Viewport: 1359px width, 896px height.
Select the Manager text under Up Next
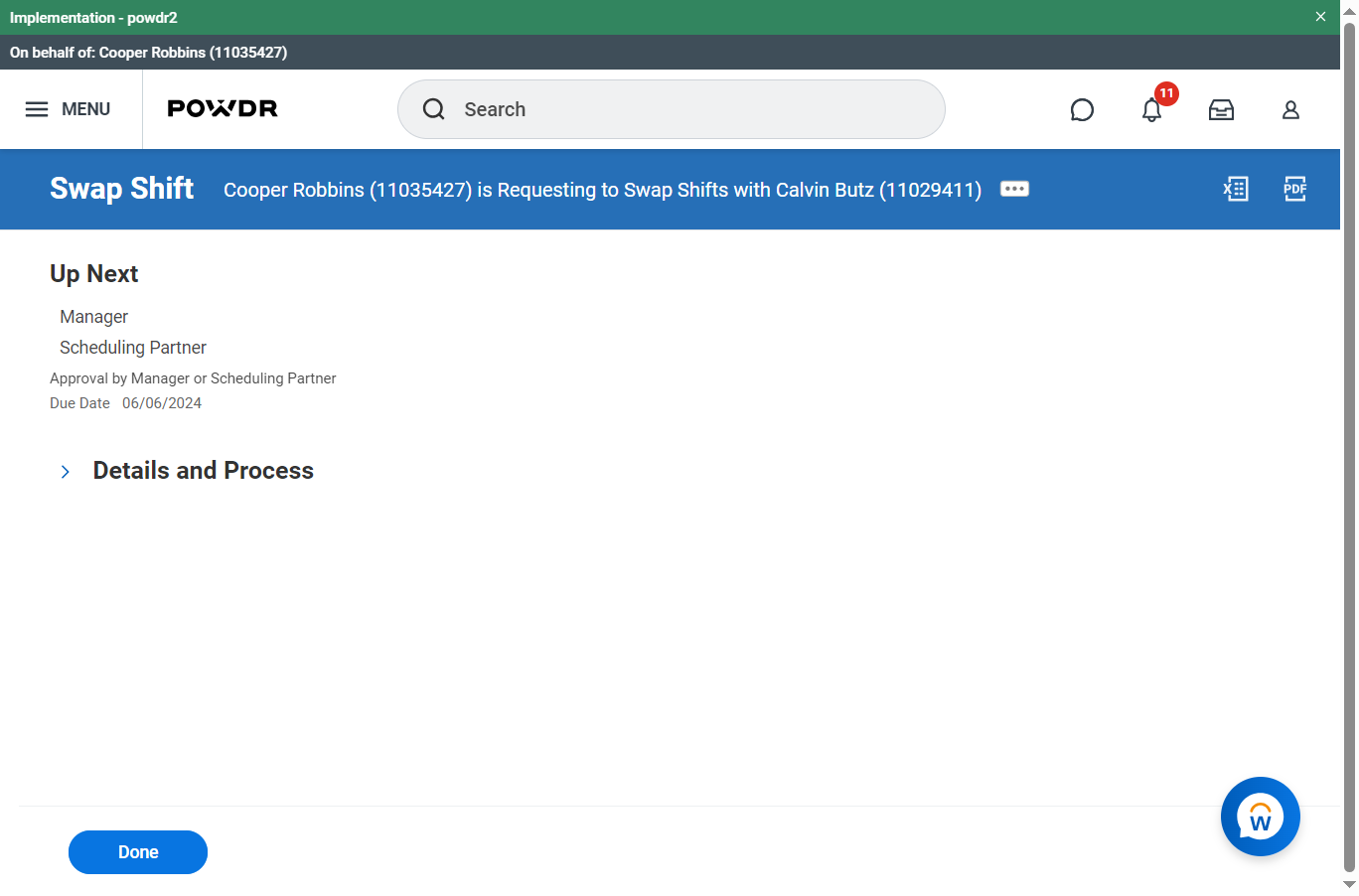[94, 317]
